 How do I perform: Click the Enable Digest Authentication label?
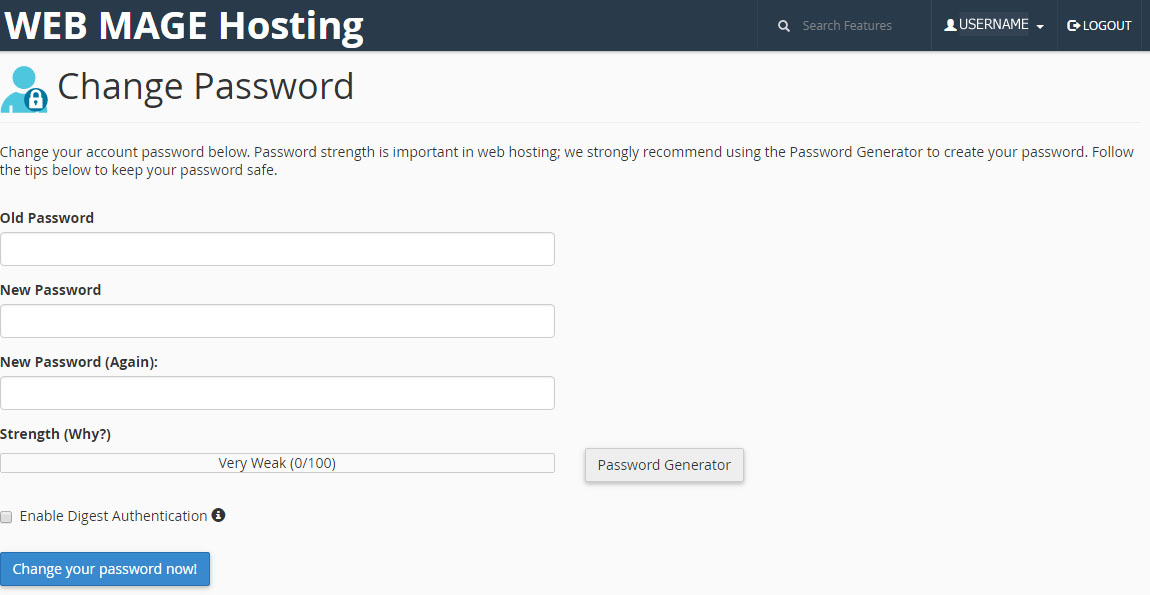(x=113, y=516)
